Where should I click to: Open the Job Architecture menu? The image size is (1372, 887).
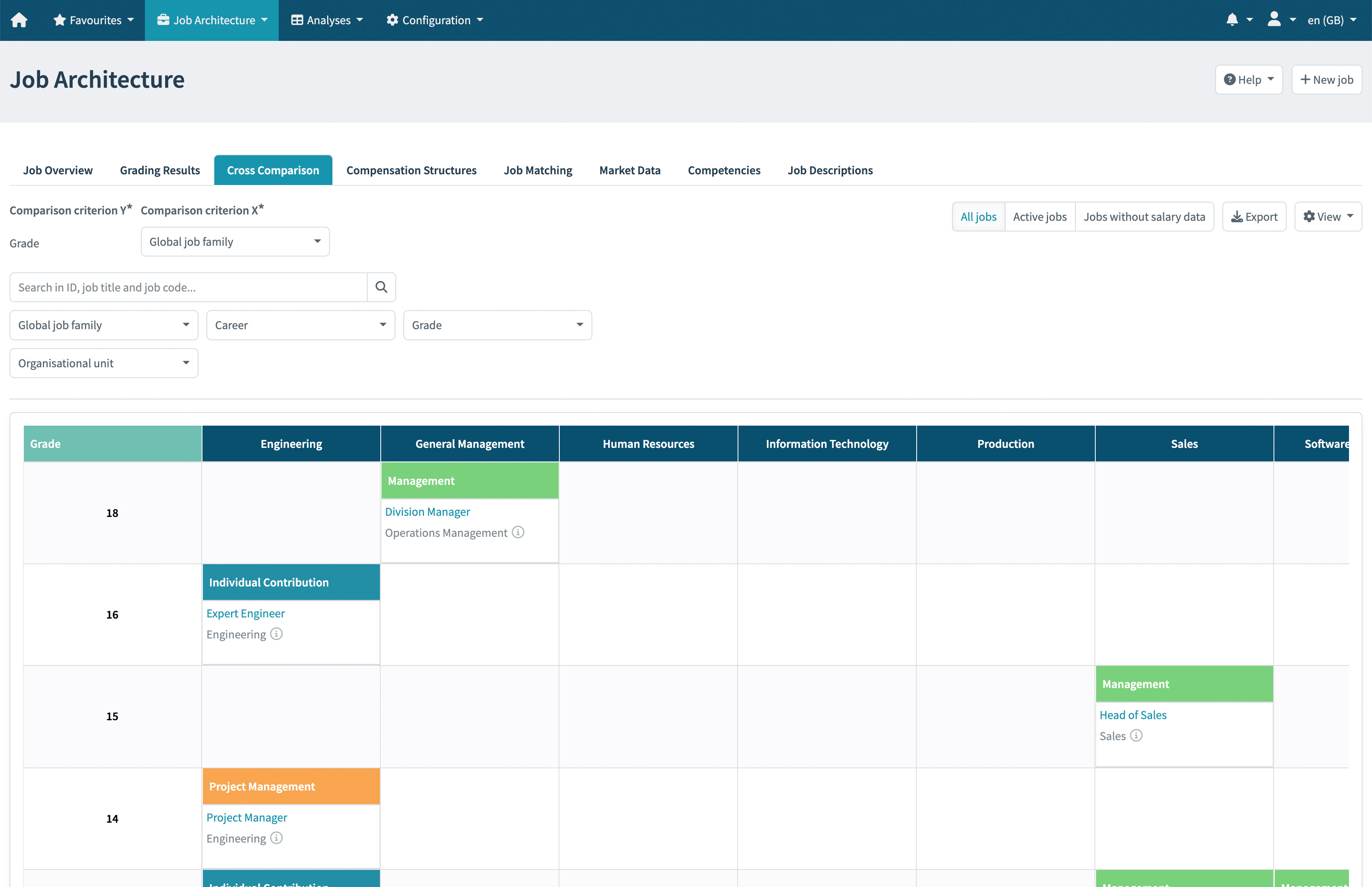point(212,20)
